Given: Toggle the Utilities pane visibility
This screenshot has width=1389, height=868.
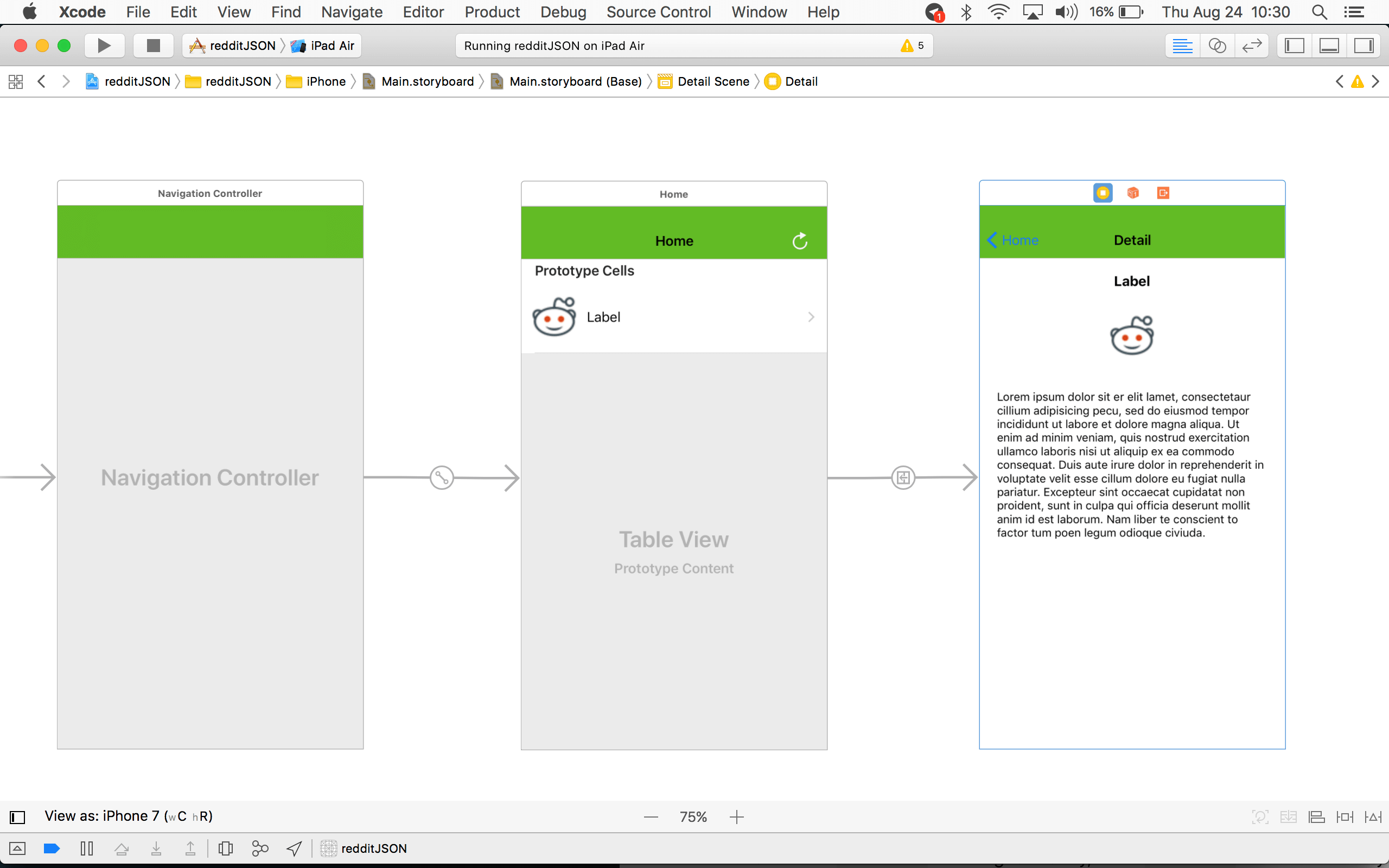Looking at the screenshot, I should [1363, 46].
